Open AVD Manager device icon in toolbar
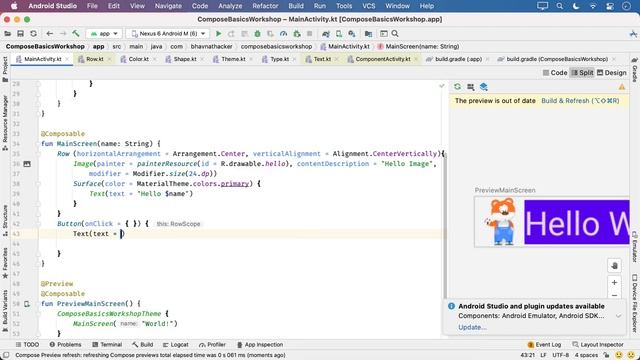640x360 pixels. click(x=339, y=34)
